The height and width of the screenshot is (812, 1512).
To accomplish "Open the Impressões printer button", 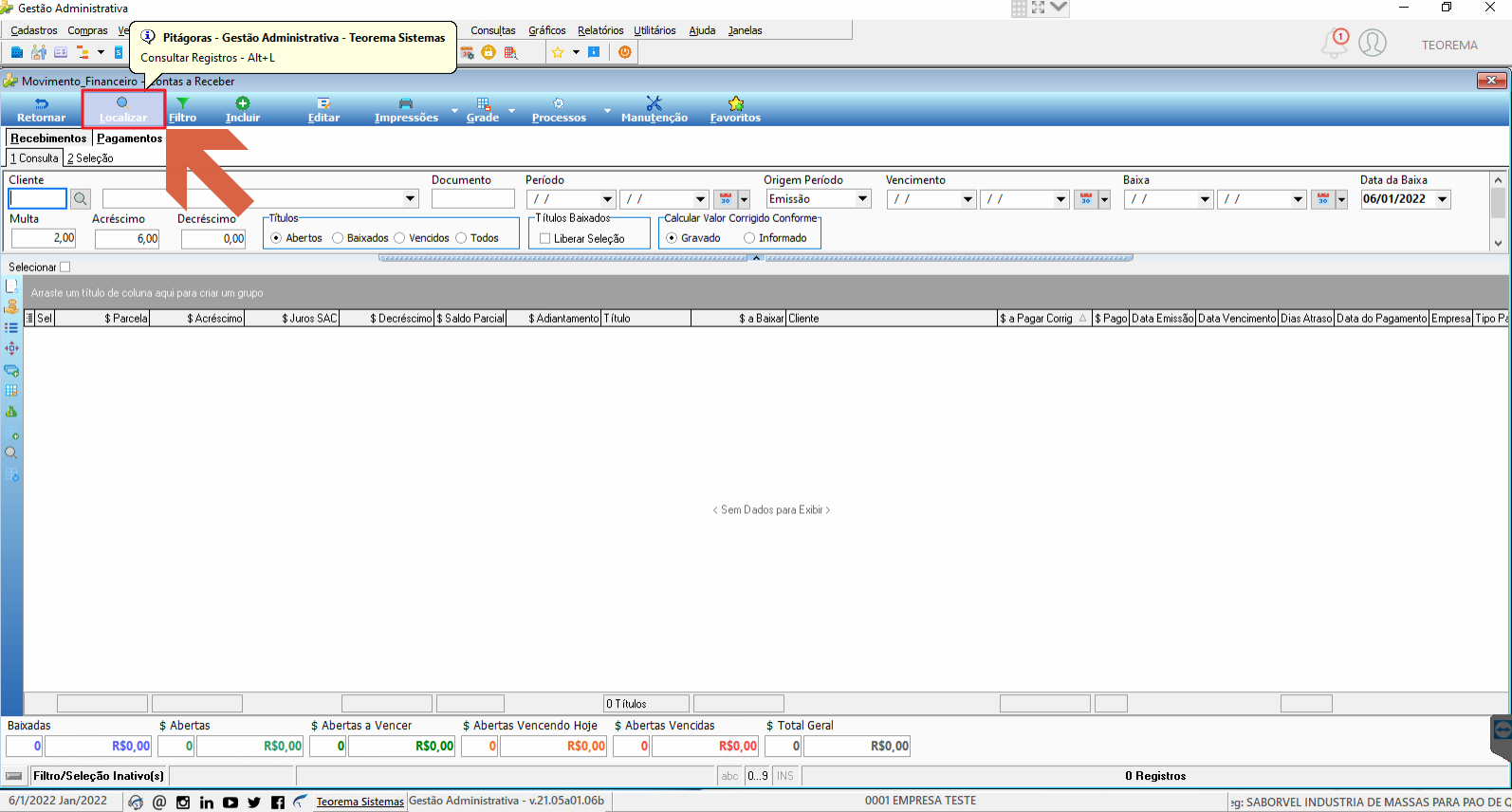I will tap(406, 110).
